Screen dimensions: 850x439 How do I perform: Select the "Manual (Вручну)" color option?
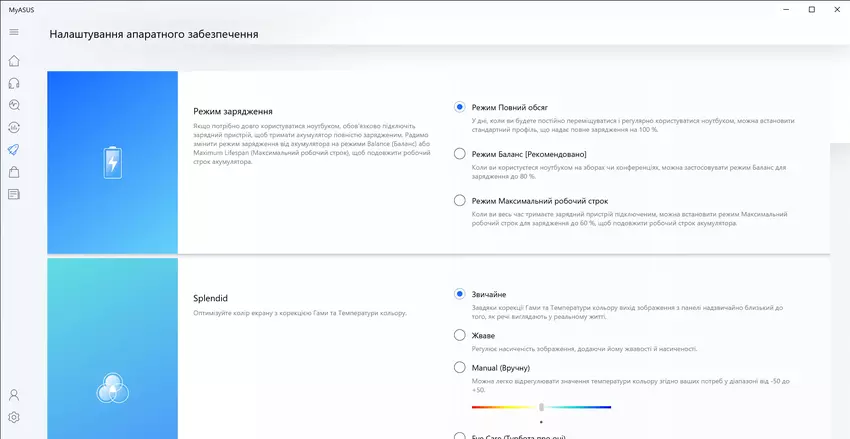[460, 367]
